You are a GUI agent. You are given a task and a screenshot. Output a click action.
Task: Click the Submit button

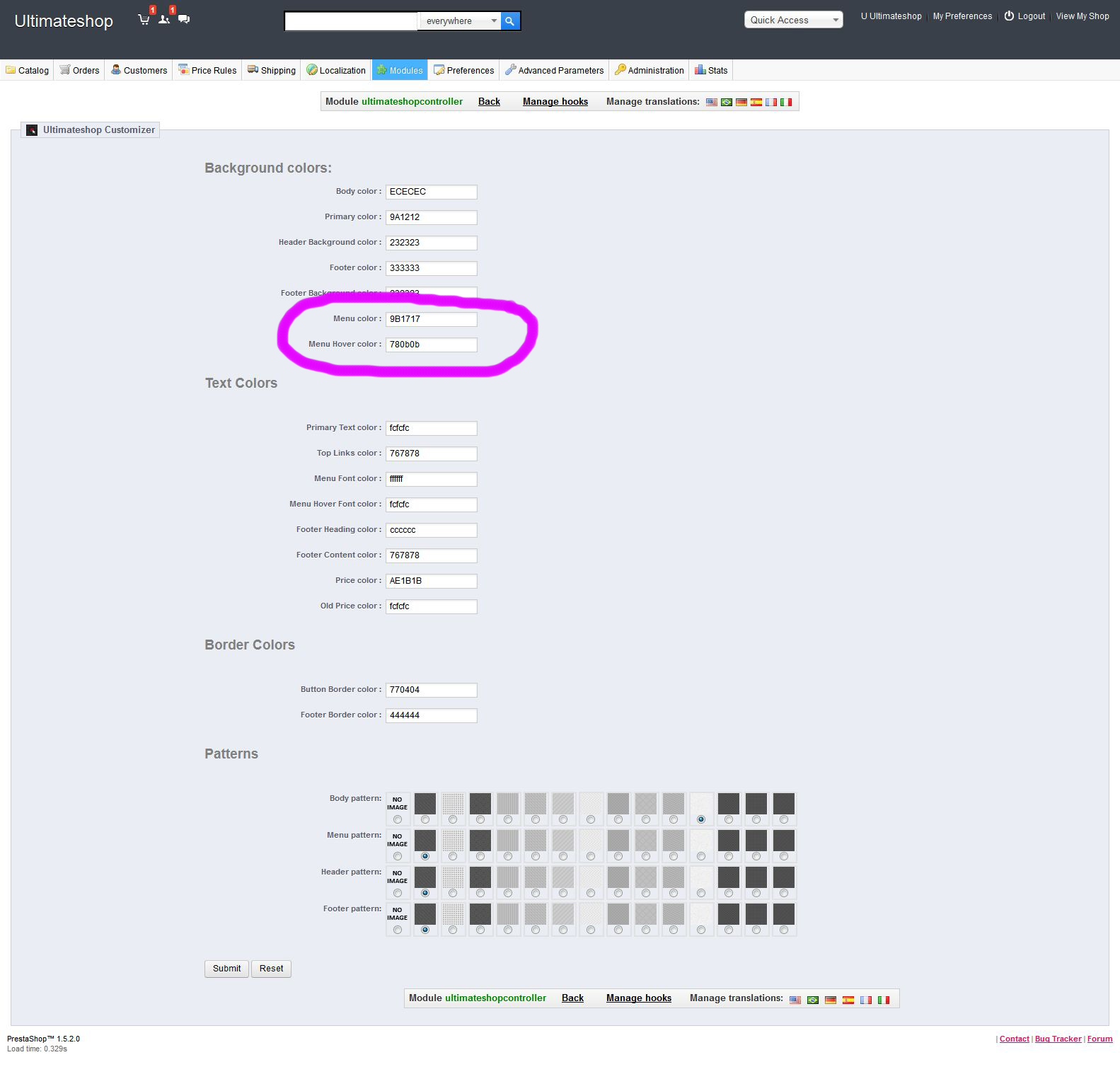226,969
